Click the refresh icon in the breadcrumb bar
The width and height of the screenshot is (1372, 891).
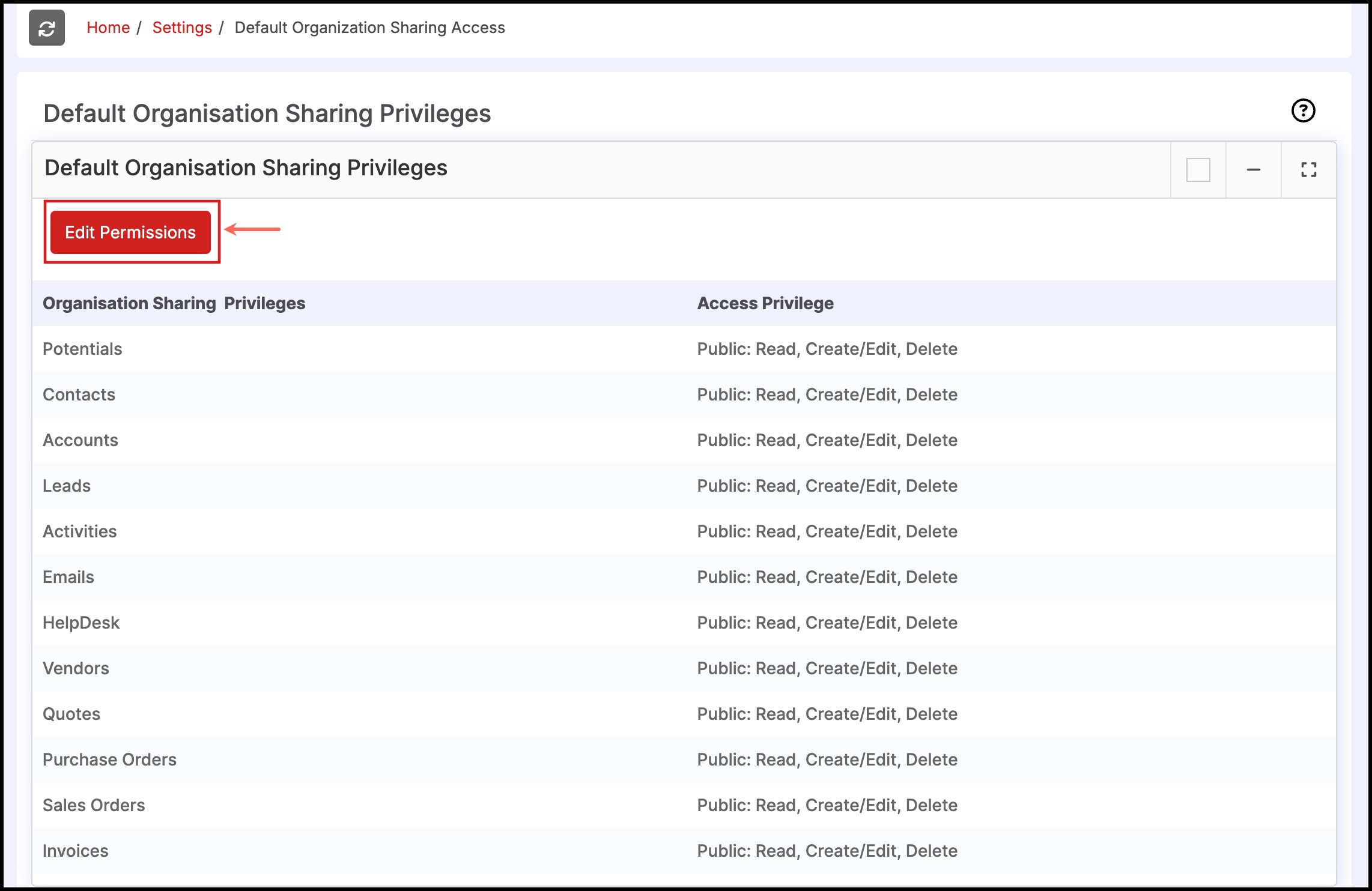coord(47,28)
